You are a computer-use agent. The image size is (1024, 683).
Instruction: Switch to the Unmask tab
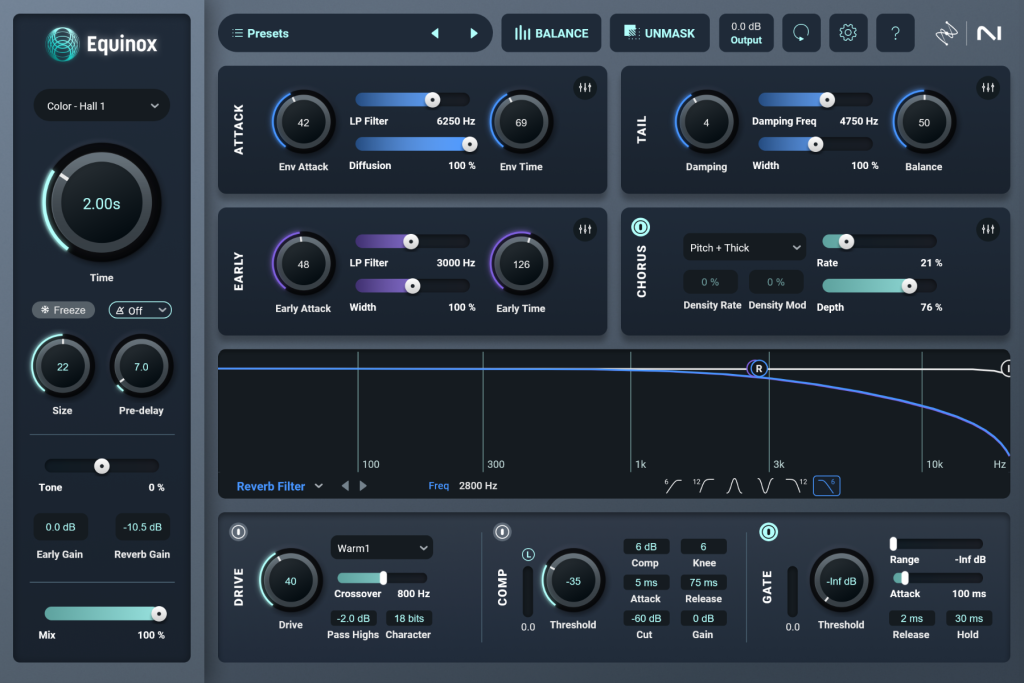coord(659,32)
